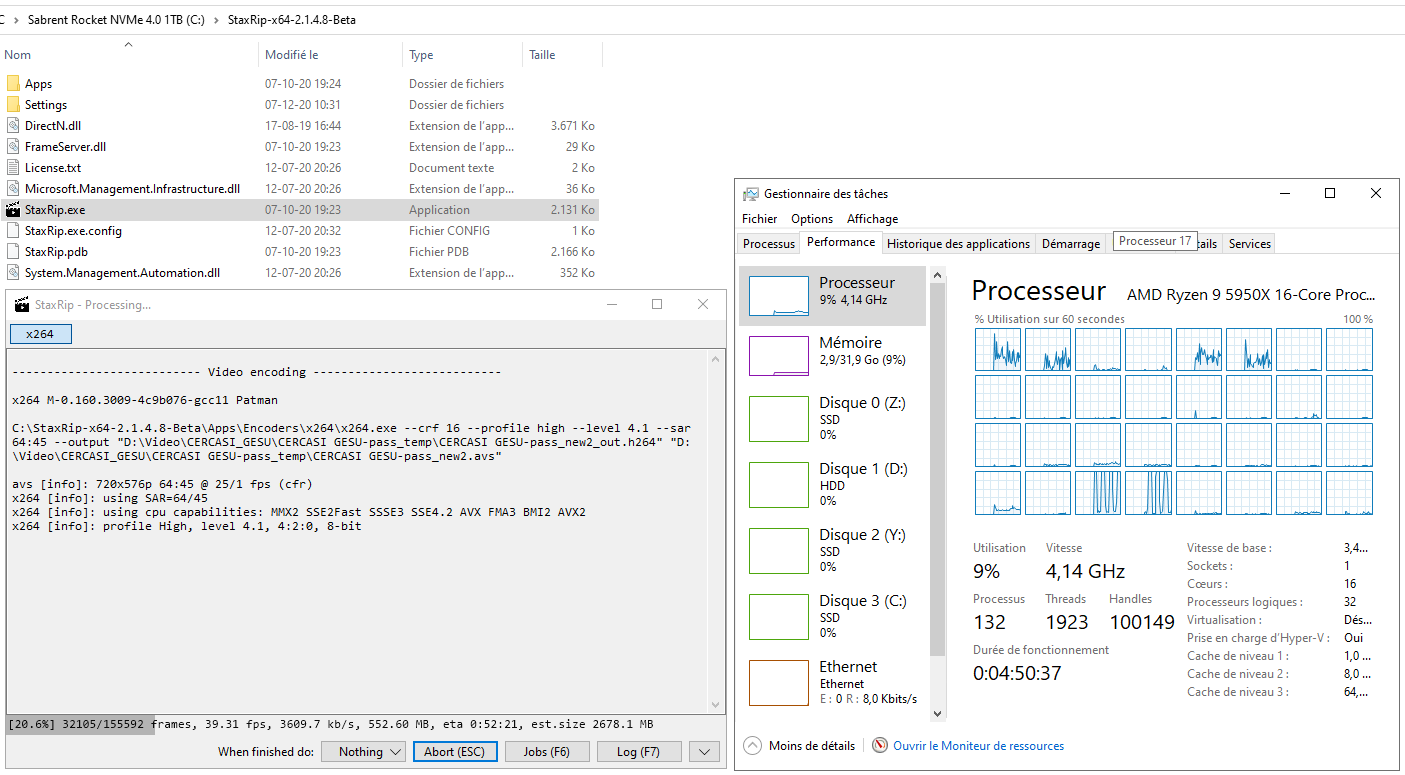Click the Log (F7) button
This screenshot has height=775, width=1405.
(x=639, y=752)
